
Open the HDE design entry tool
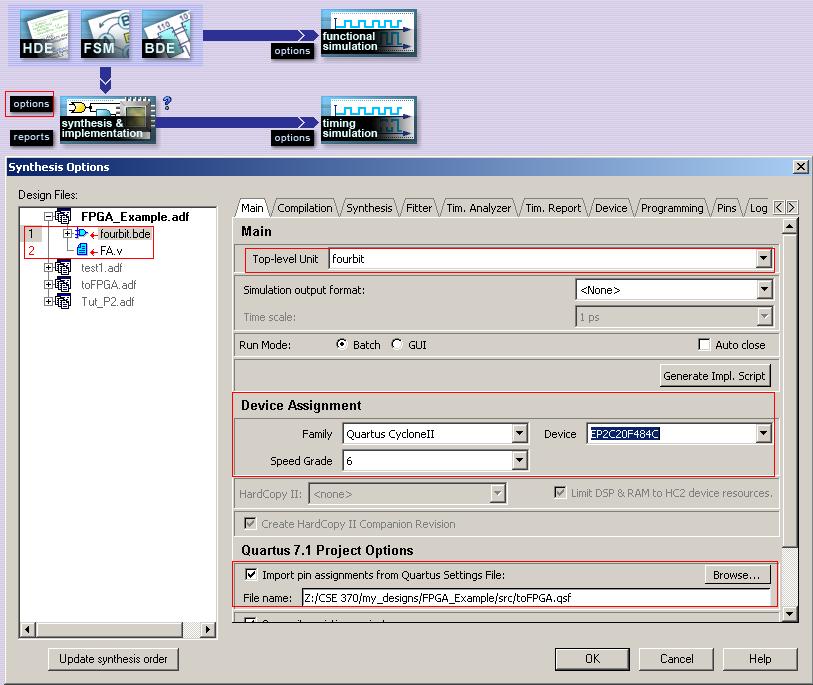(x=44, y=34)
